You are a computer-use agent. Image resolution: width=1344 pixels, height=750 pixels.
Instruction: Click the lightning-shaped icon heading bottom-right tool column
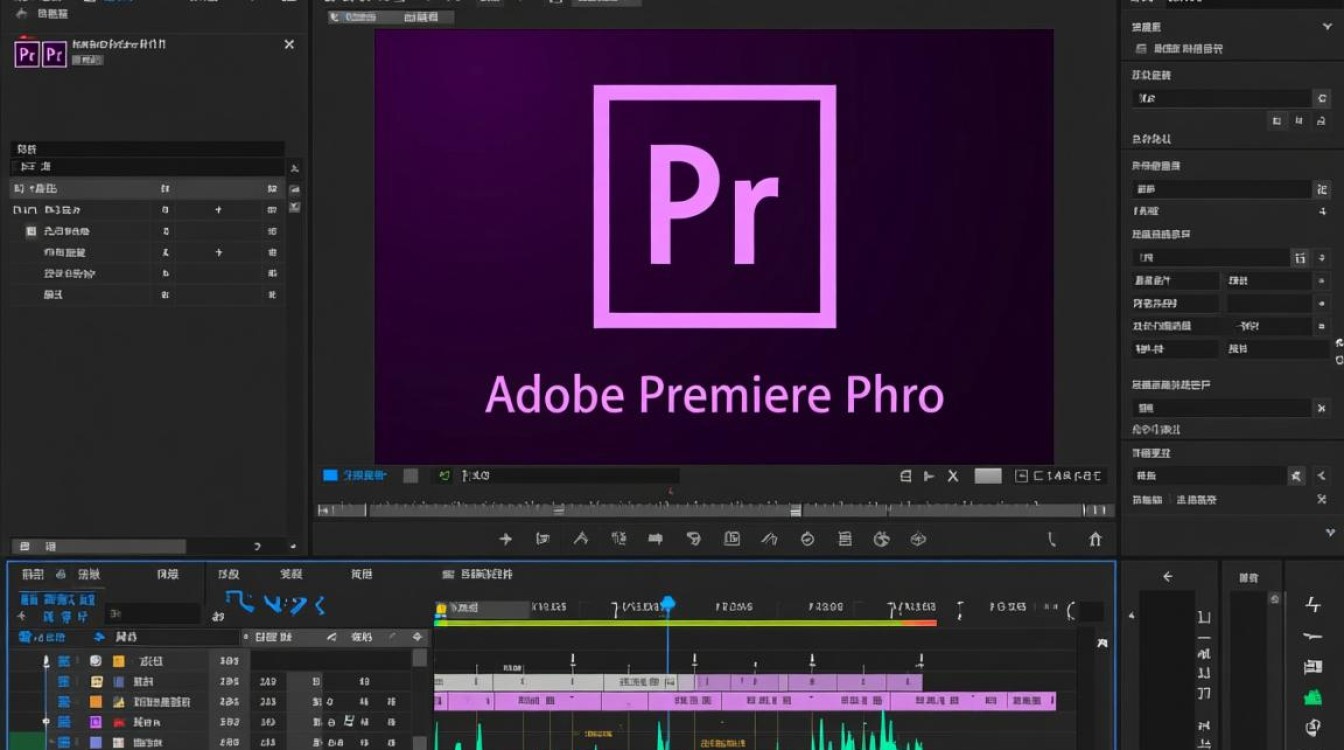(1313, 605)
